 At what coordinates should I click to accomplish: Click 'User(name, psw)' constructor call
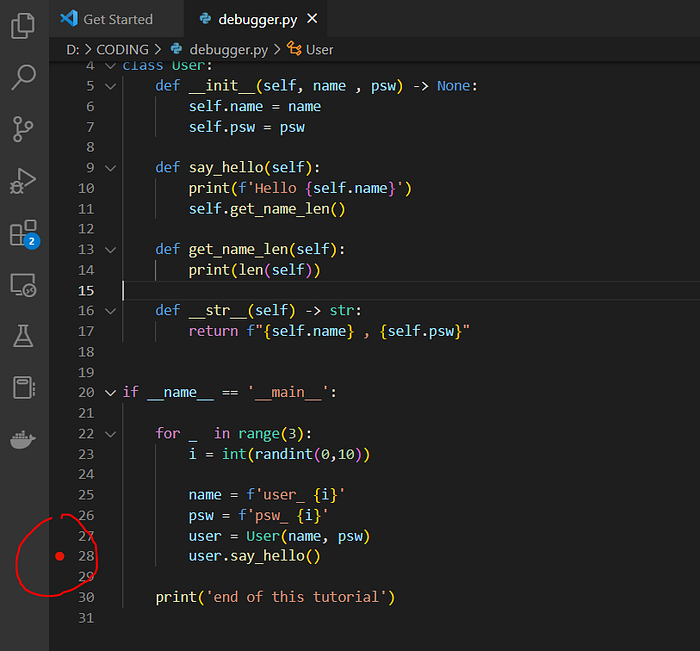click(308, 536)
